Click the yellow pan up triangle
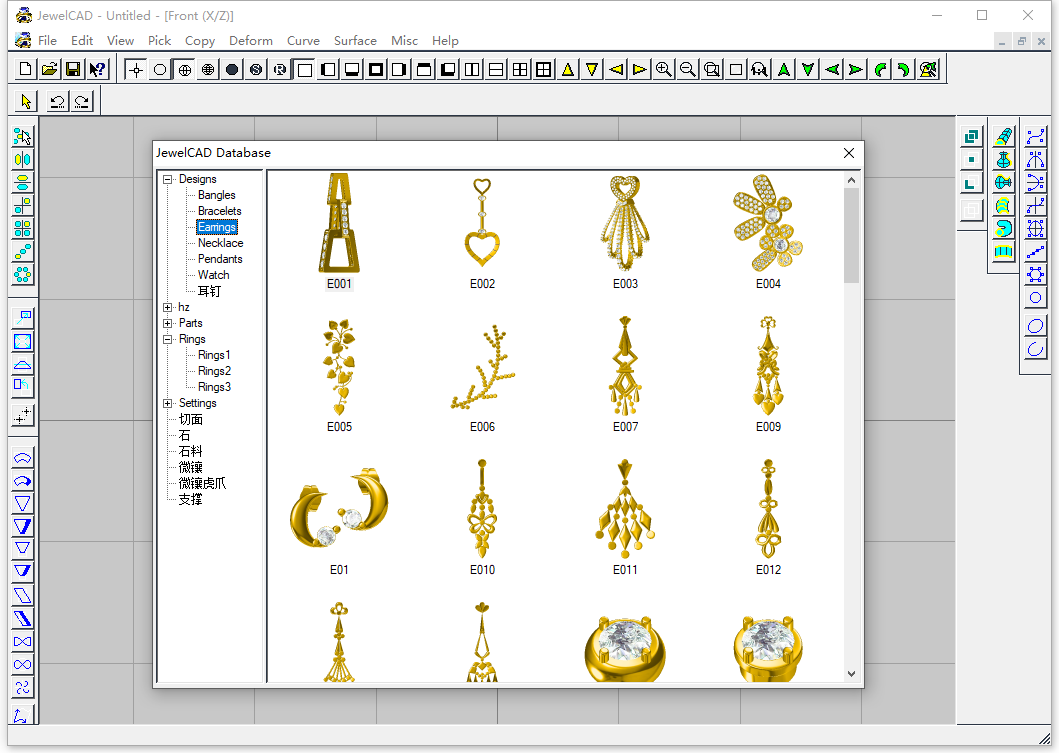The image size is (1059, 753). pos(568,69)
